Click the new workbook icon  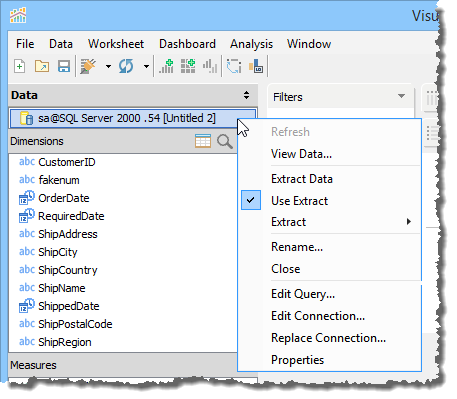(x=20, y=66)
